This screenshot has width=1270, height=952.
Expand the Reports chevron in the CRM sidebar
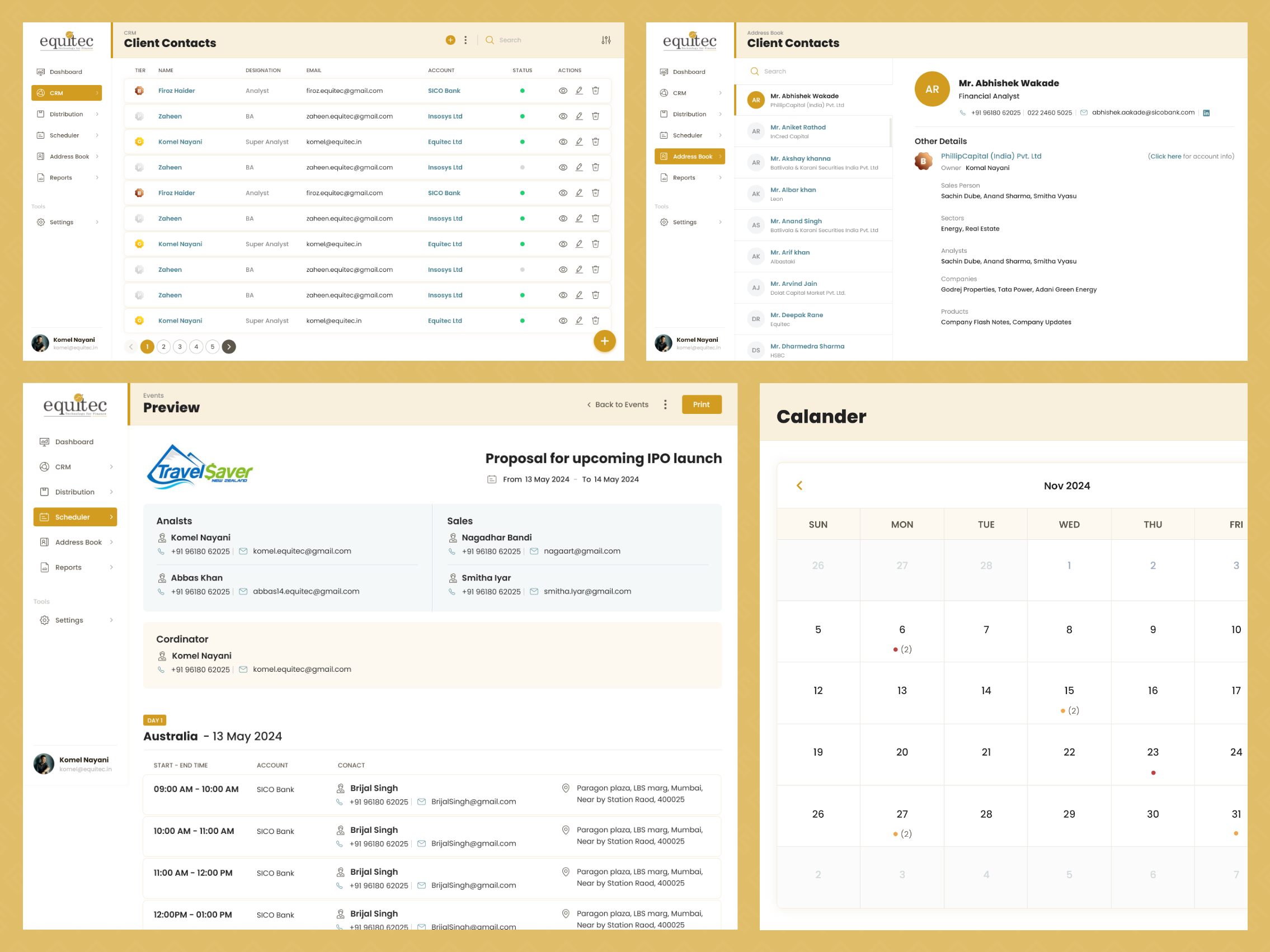pos(97,178)
